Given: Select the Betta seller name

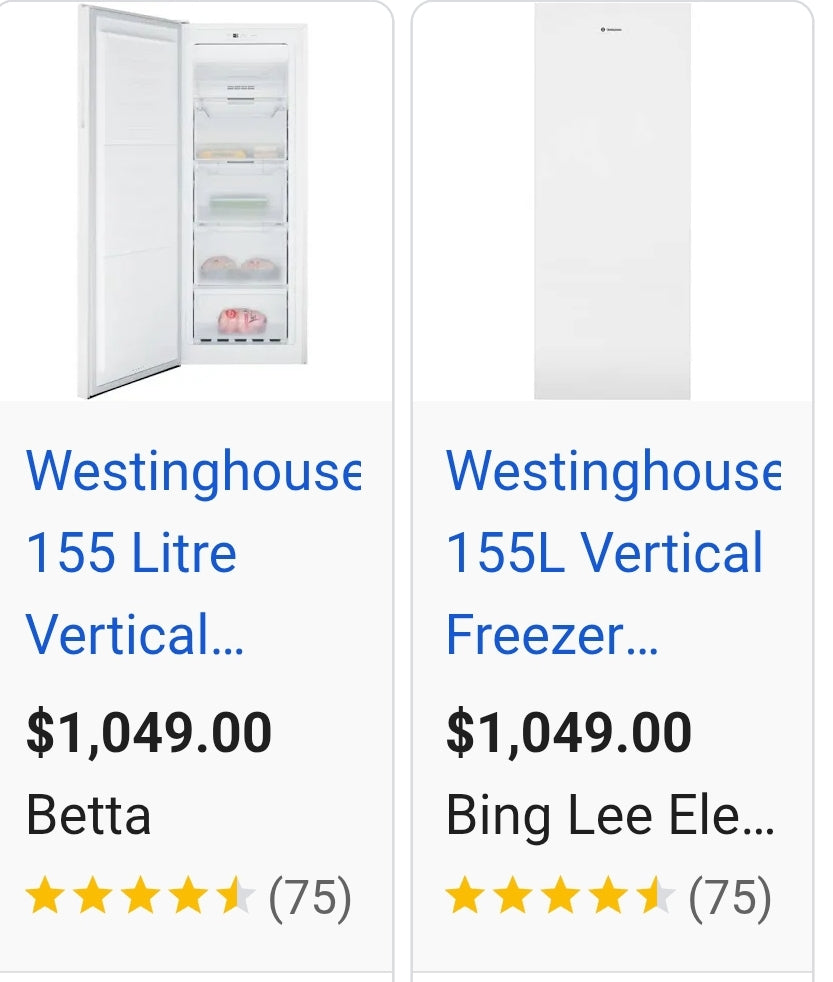Looking at the screenshot, I should (88, 815).
